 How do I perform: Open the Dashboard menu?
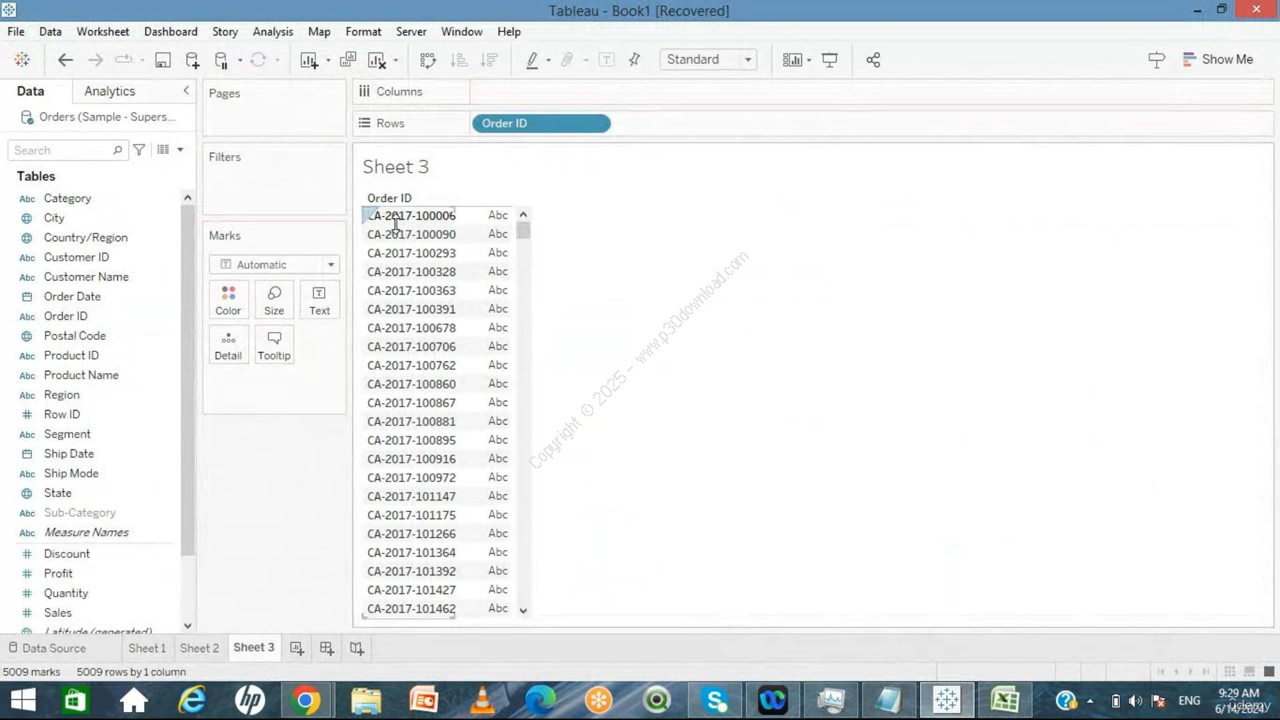coord(171,32)
